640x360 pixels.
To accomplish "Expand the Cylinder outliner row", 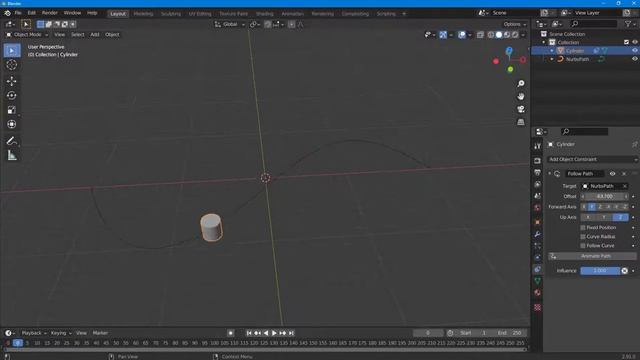I will tap(552, 51).
